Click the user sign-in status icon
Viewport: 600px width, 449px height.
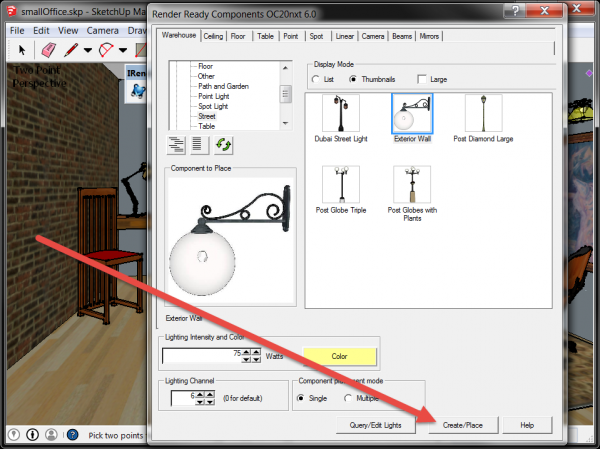pos(51,434)
